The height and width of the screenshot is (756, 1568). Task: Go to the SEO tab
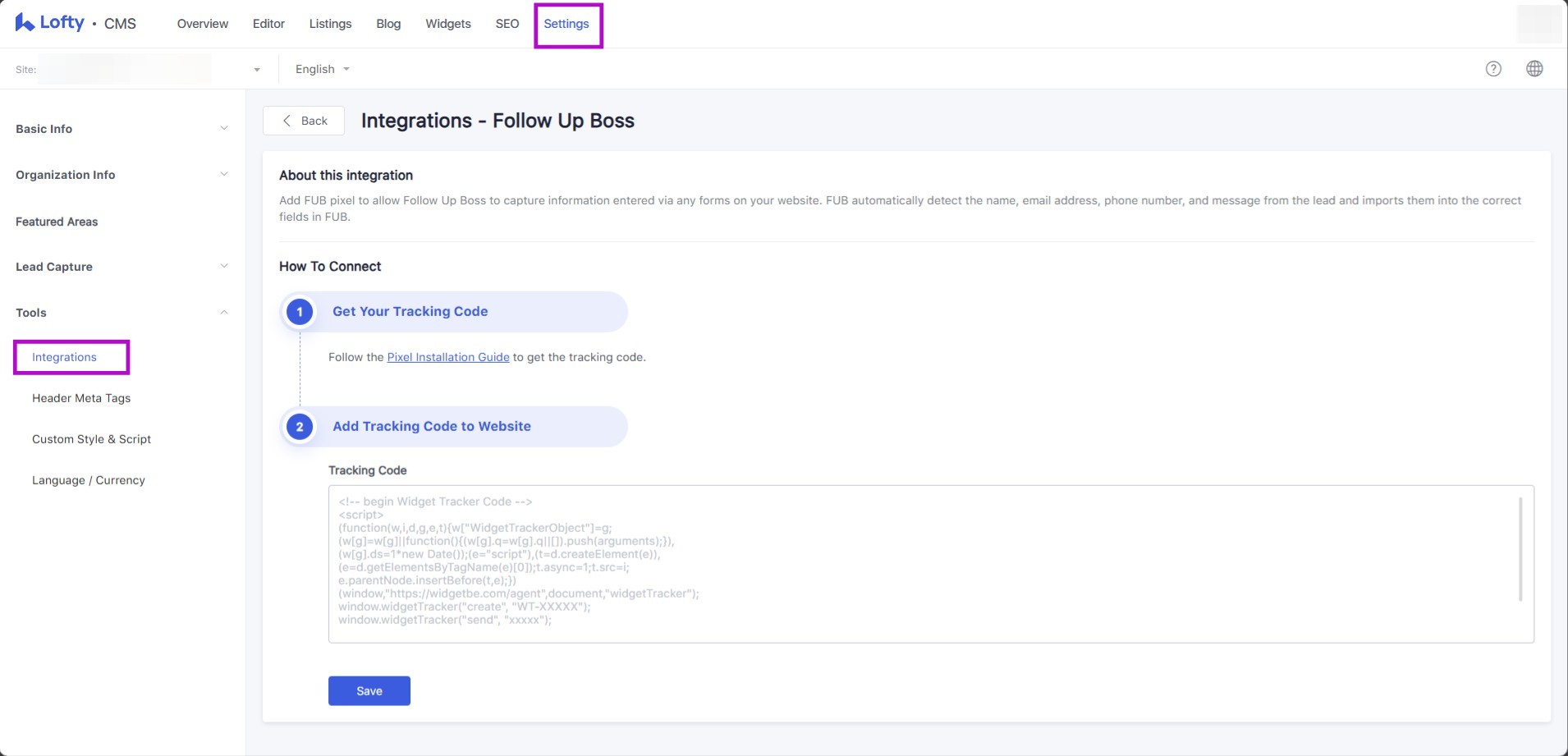click(507, 24)
